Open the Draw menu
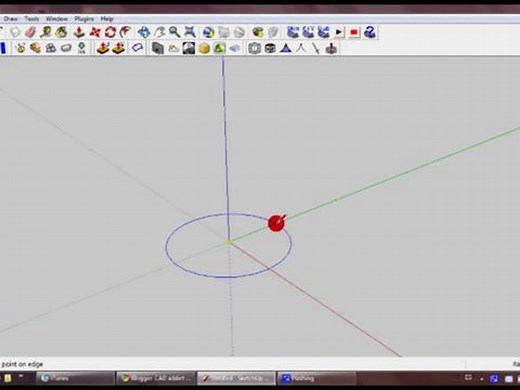Viewport: 520px width, 390px height. click(x=10, y=19)
